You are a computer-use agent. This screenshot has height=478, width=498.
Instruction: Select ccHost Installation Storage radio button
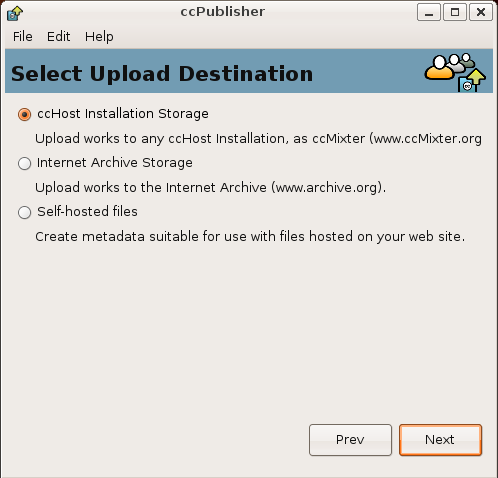coord(24,114)
